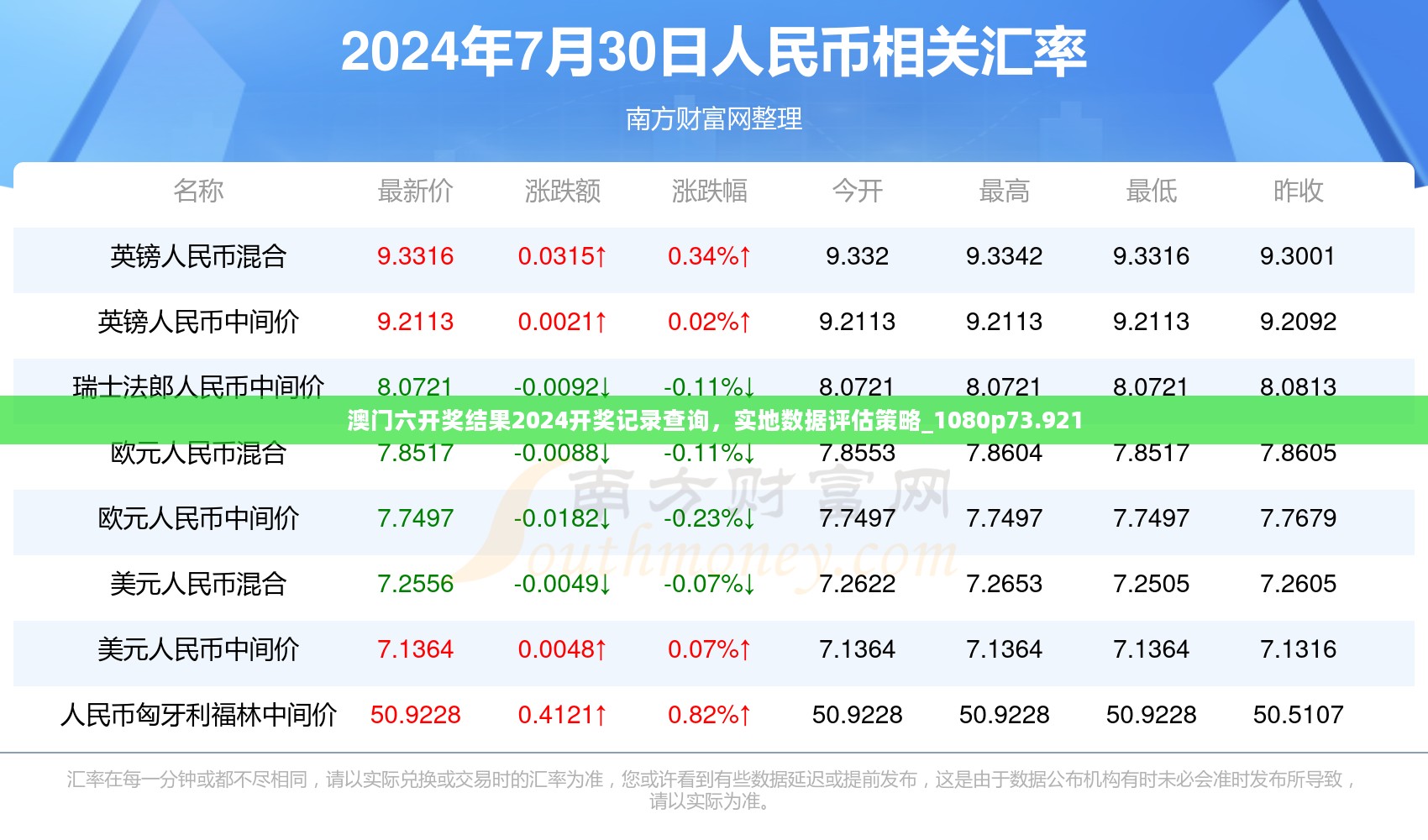Click the previous close 7.2605
The image size is (1428, 840).
click(x=1298, y=584)
